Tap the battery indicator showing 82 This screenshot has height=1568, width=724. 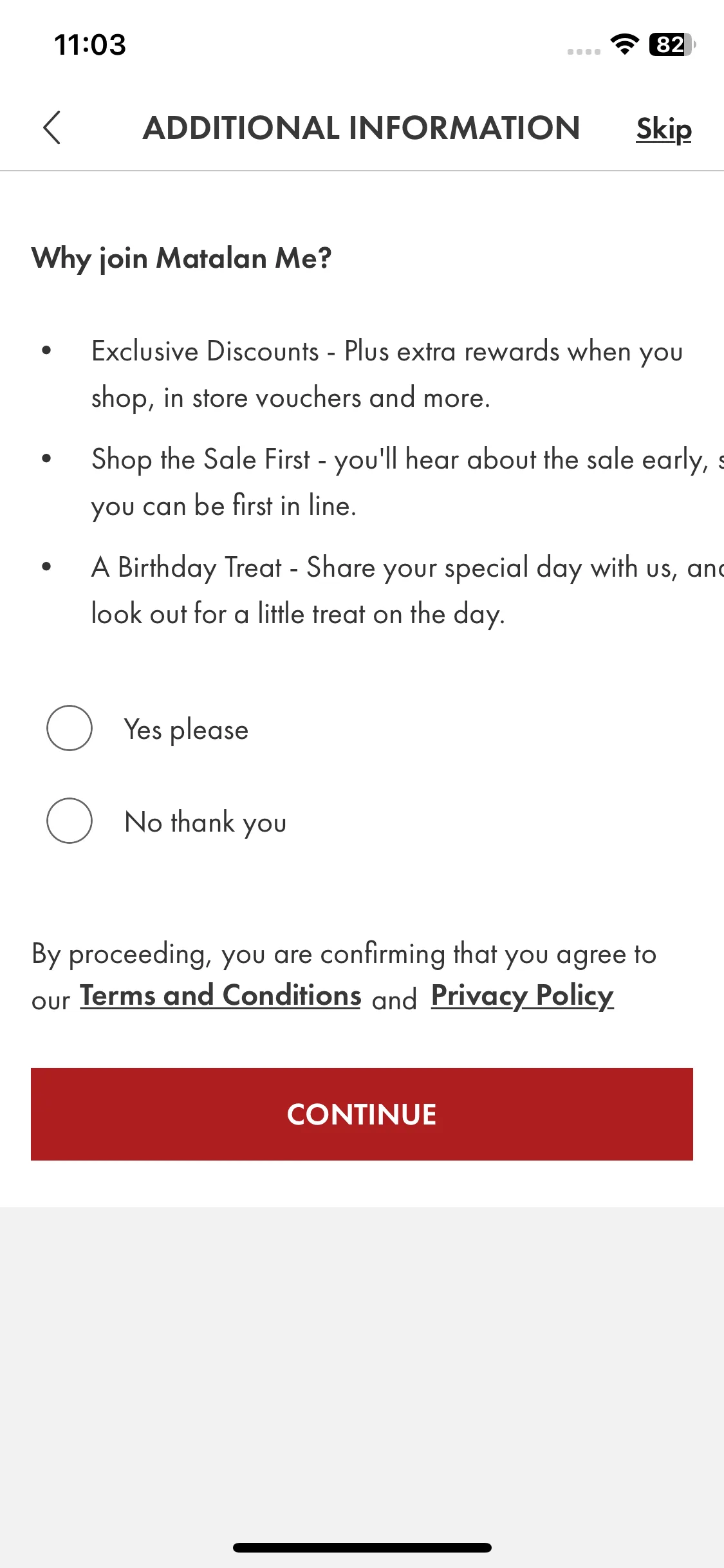[672, 44]
